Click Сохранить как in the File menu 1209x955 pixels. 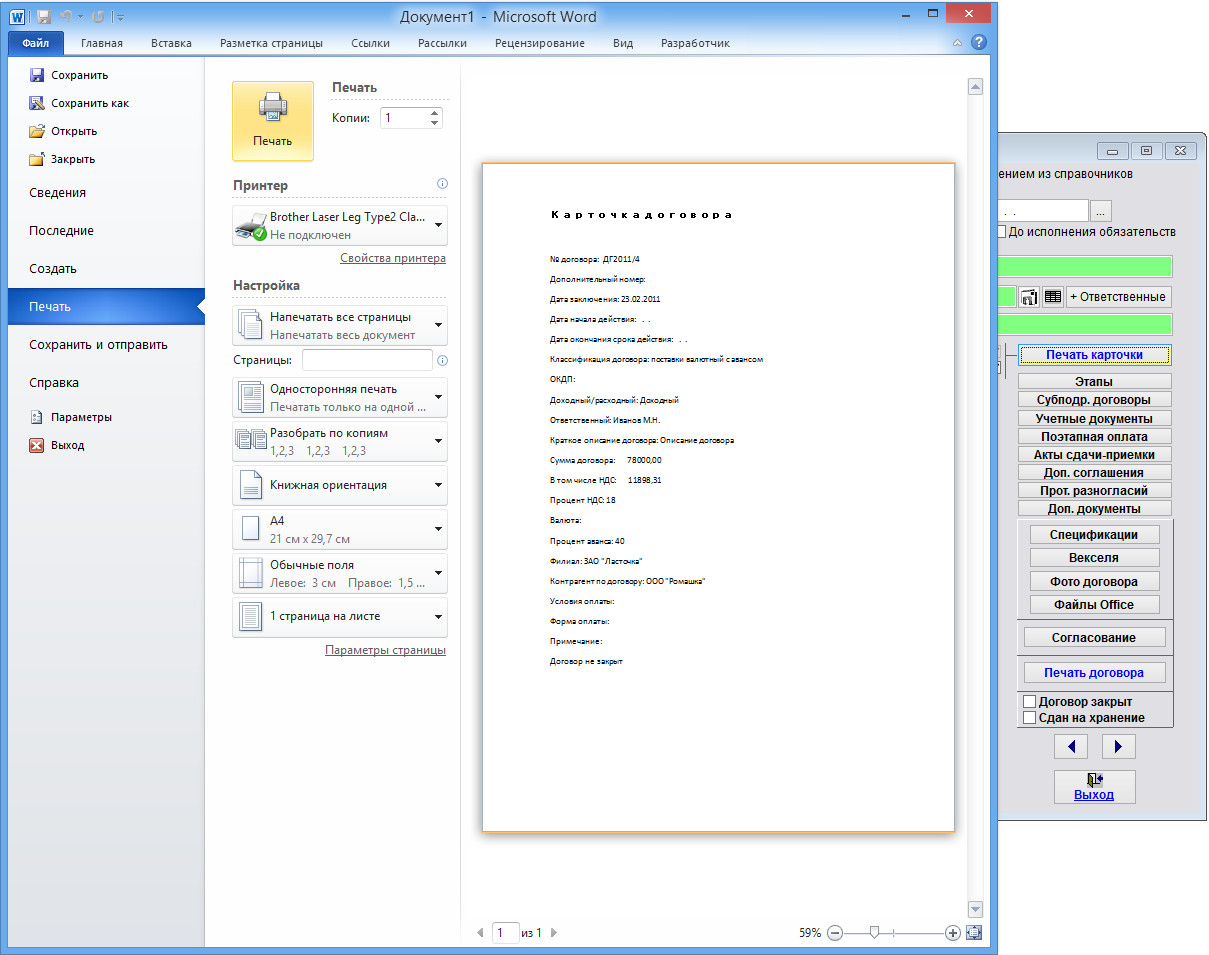(x=78, y=103)
